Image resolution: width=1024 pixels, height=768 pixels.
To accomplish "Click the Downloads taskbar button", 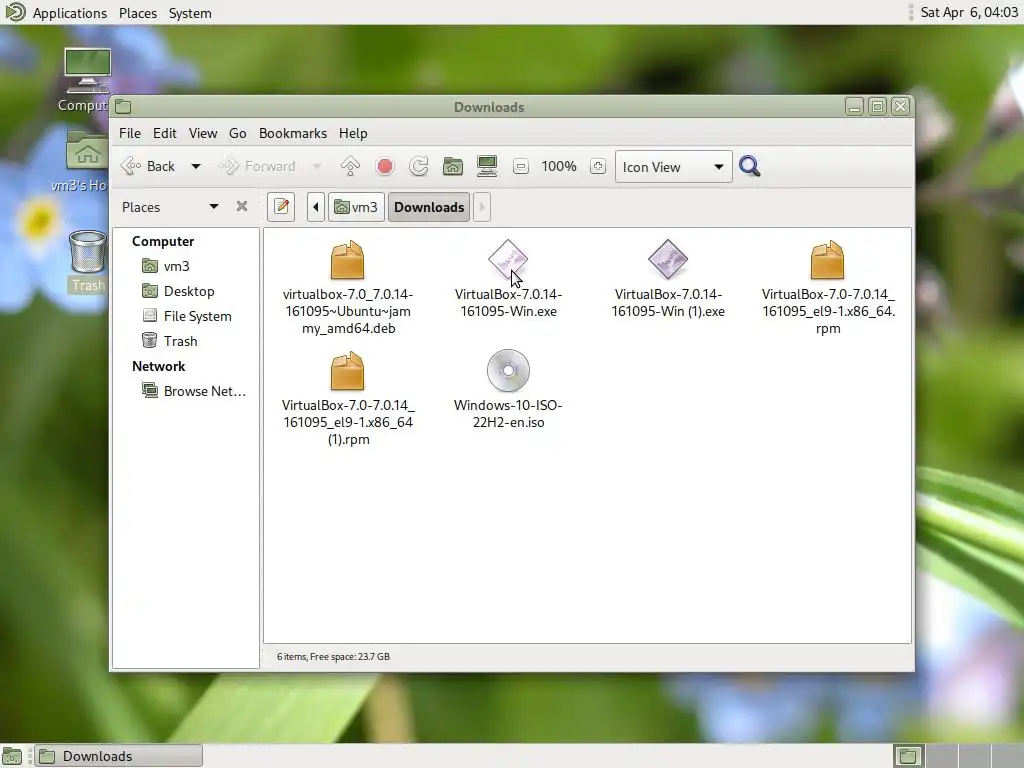I will coord(118,756).
